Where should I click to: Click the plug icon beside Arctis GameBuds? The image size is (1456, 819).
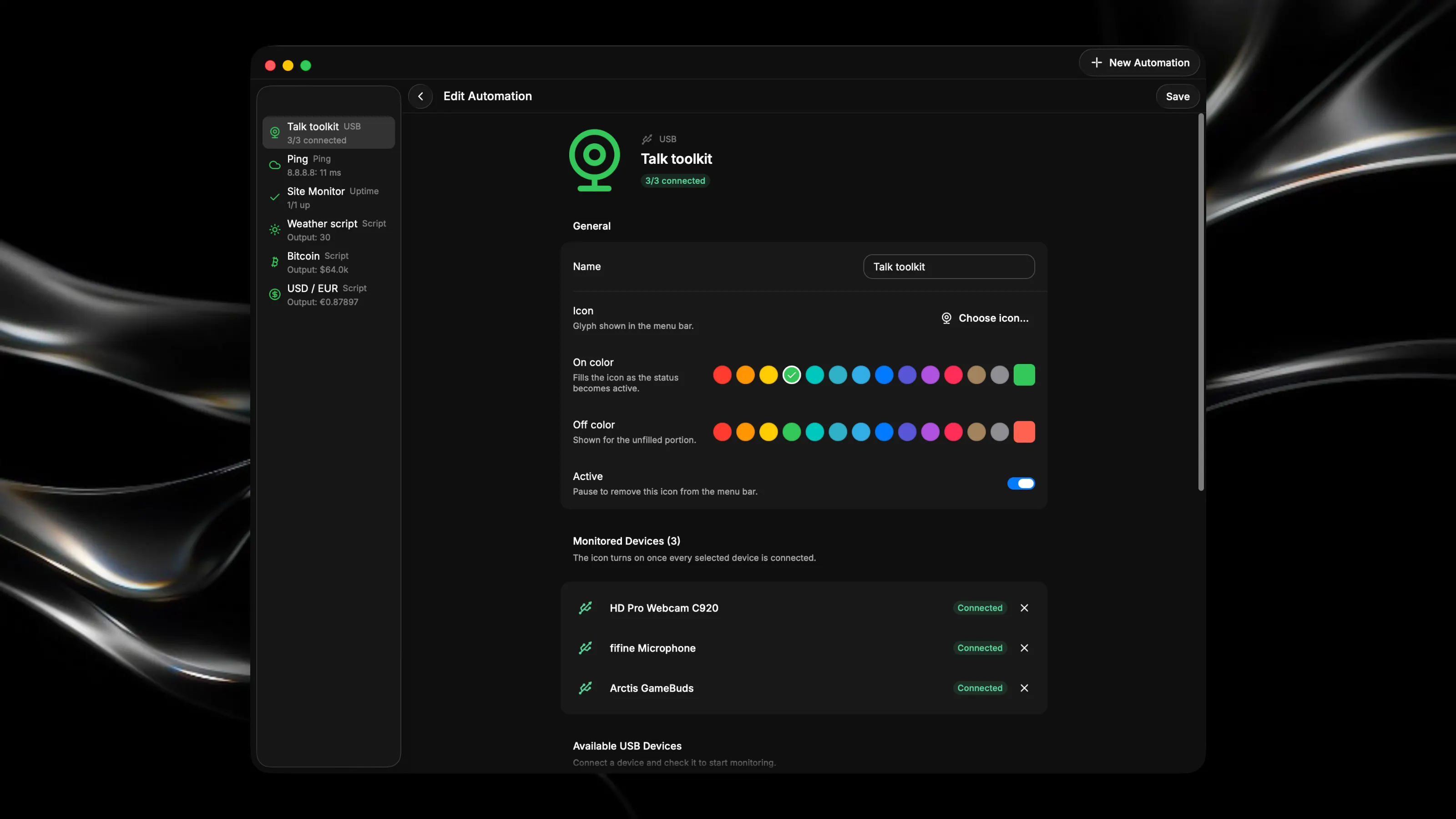coord(586,688)
